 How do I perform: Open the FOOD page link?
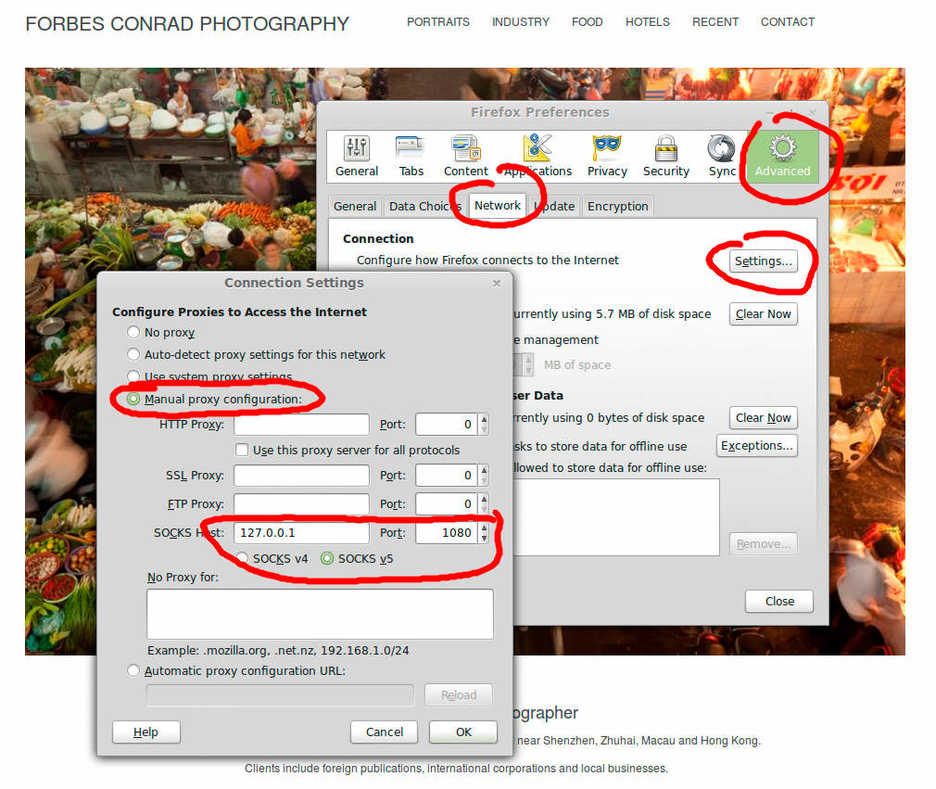[587, 22]
